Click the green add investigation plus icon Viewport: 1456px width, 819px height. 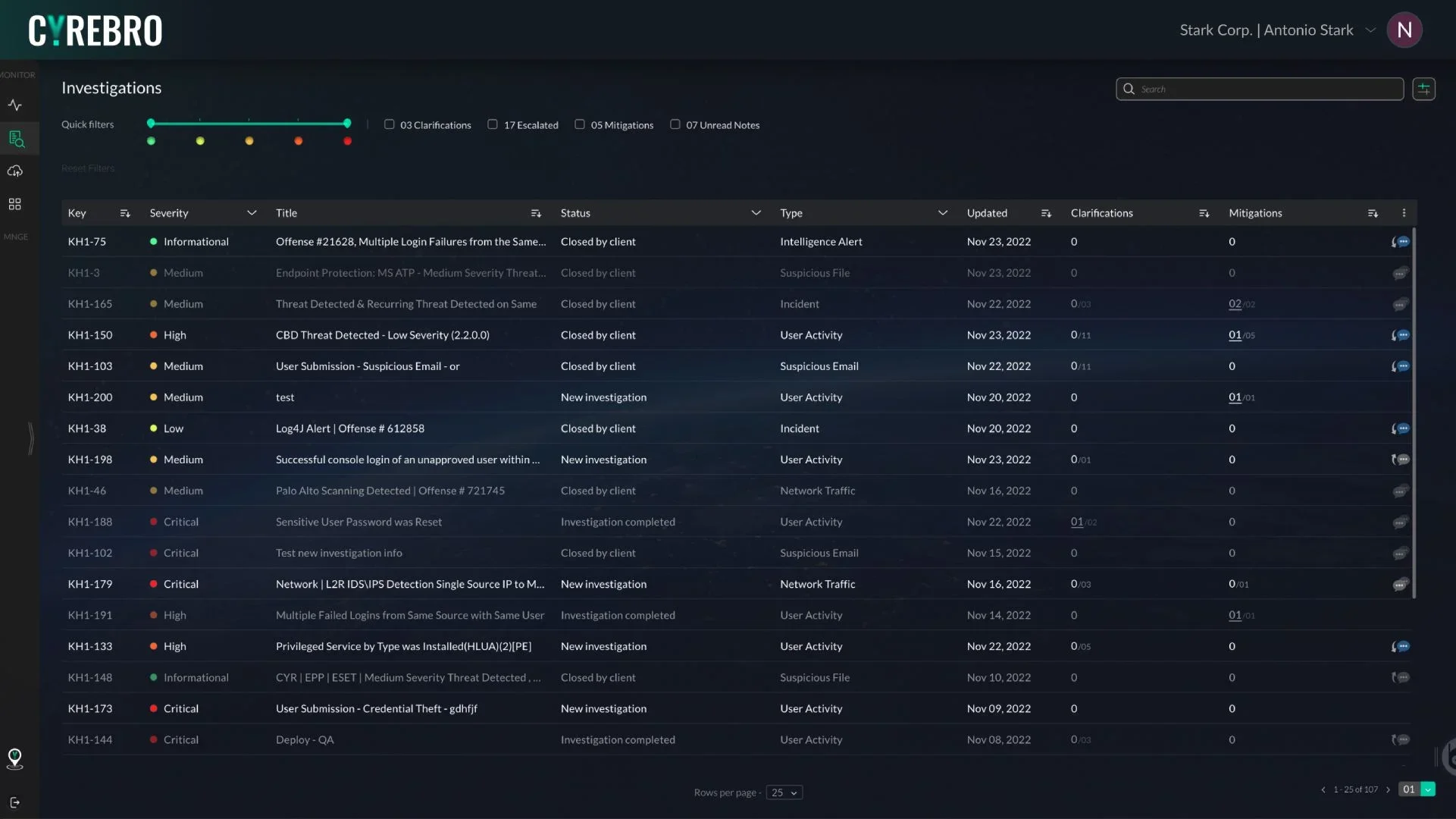click(x=1423, y=89)
